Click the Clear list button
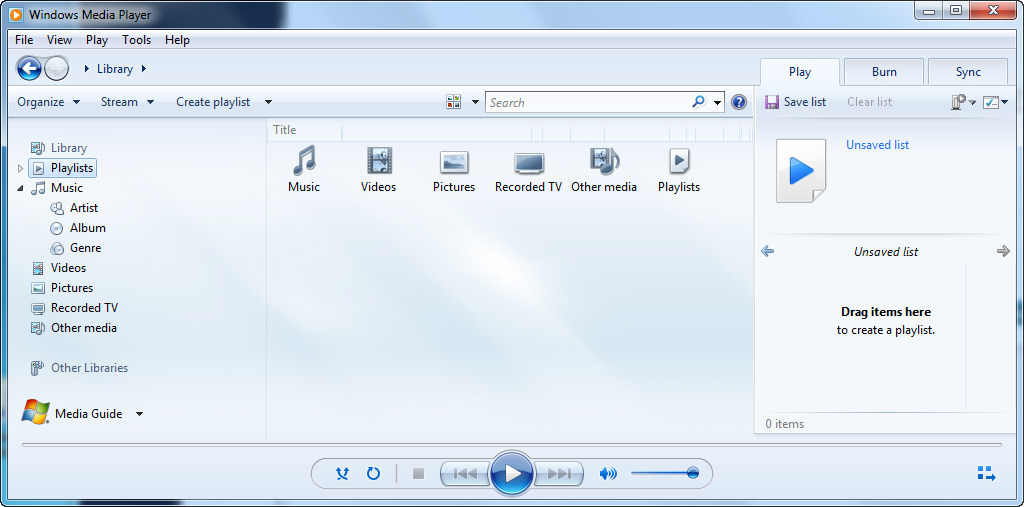This screenshot has height=507, width=1024. (x=869, y=102)
